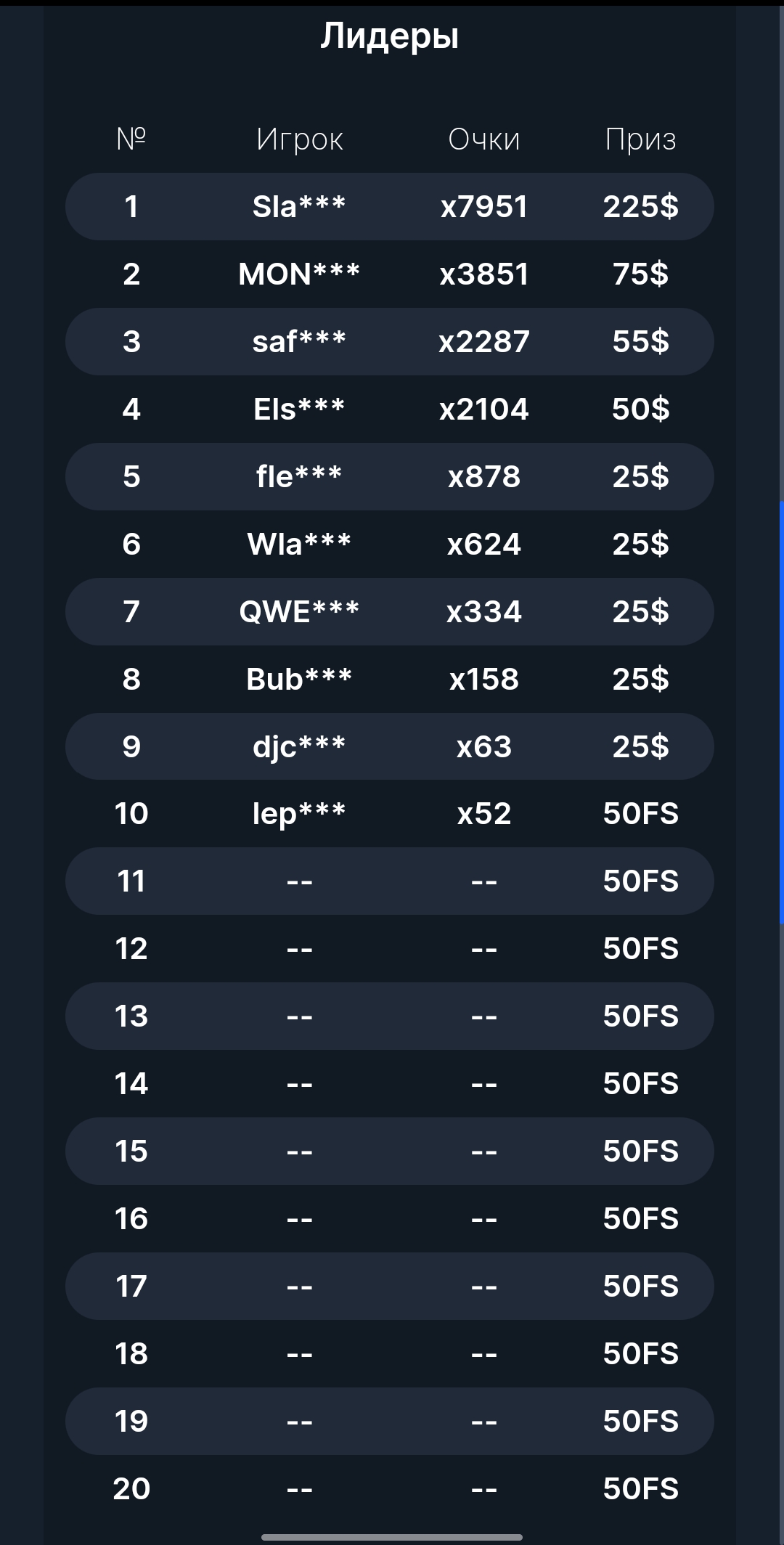Viewport: 784px width, 1545px height.
Task: Select first-place player Sla***
Action: pyautogui.click(x=299, y=207)
